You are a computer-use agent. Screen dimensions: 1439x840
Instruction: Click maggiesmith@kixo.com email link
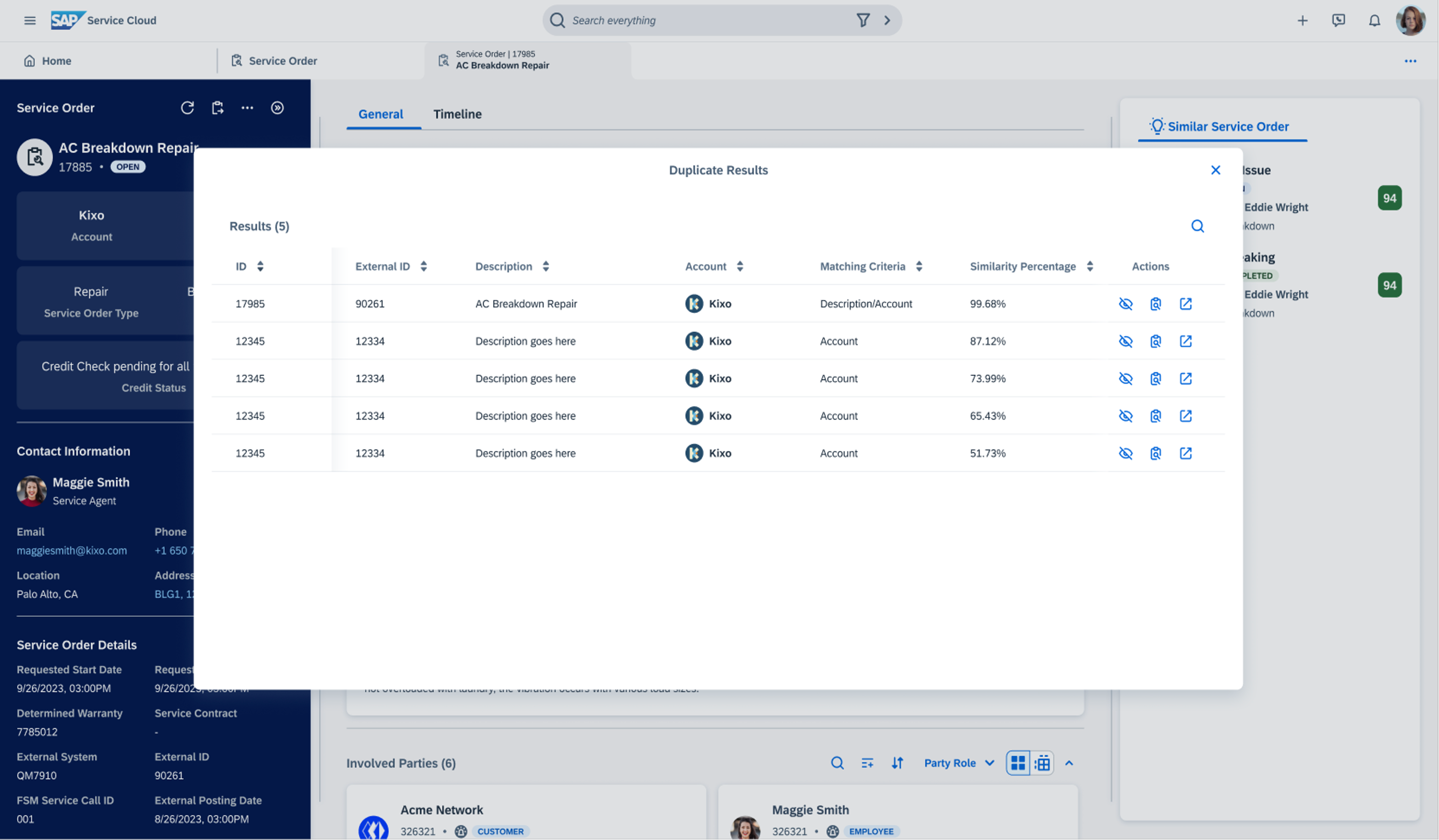click(72, 551)
